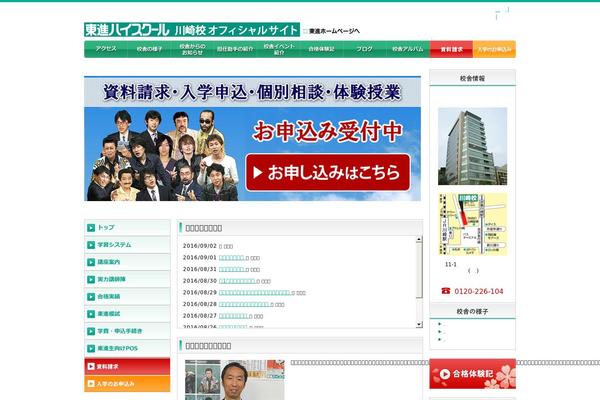The height and width of the screenshot is (400, 600).
Task: Open the 合格実績 sidebar menu item
Action: (127, 296)
